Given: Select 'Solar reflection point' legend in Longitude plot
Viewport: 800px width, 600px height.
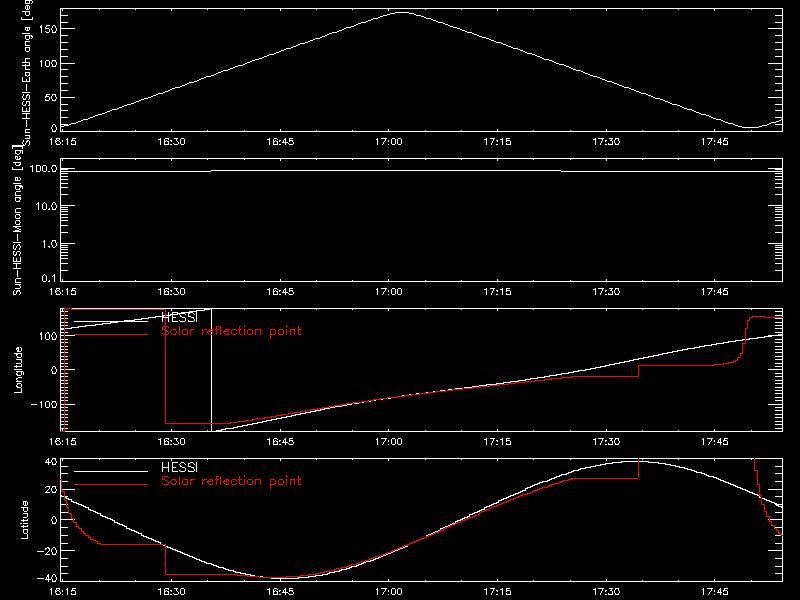Looking at the screenshot, I should [x=231, y=331].
